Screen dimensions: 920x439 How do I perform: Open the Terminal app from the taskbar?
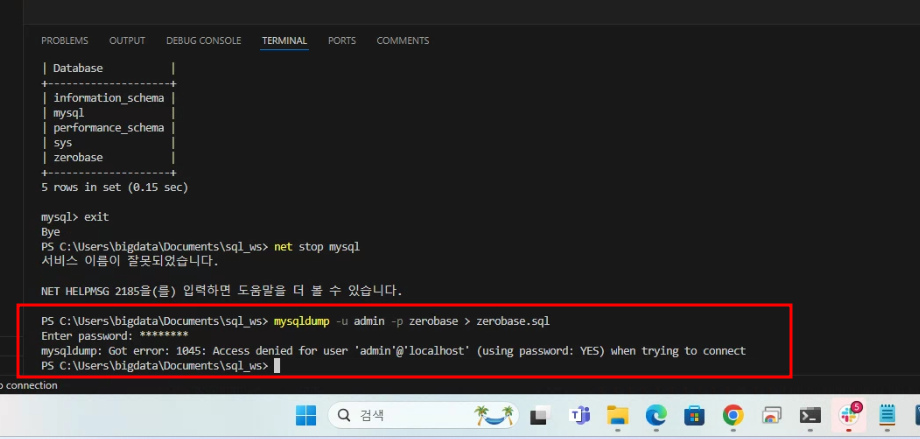pos(810,416)
